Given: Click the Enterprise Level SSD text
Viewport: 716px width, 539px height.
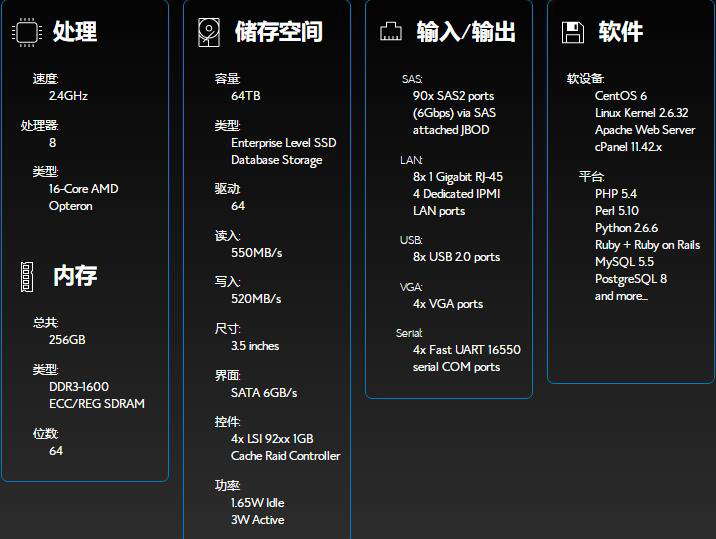Looking at the screenshot, I should click(283, 143).
